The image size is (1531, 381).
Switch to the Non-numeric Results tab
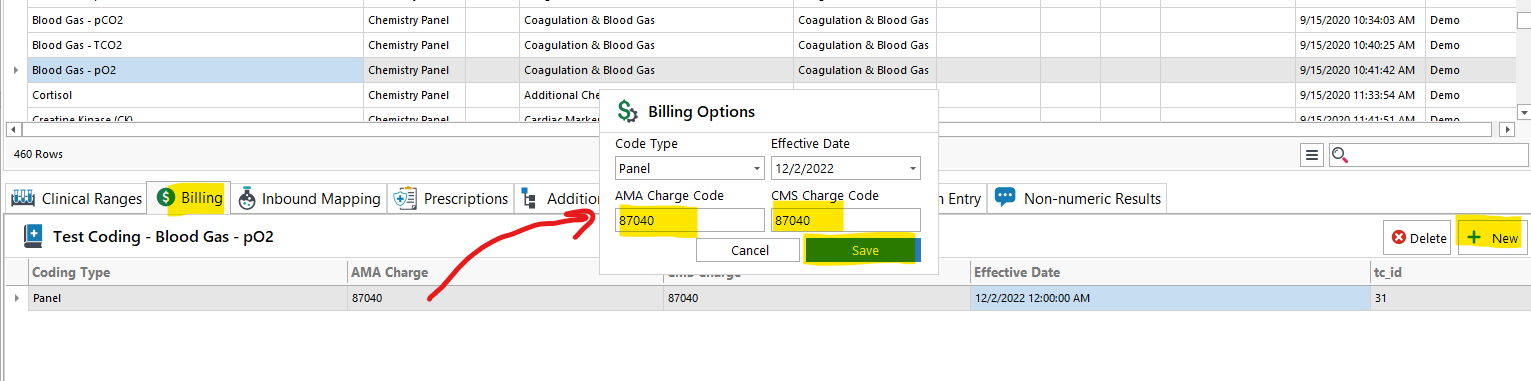pyautogui.click(x=1078, y=198)
